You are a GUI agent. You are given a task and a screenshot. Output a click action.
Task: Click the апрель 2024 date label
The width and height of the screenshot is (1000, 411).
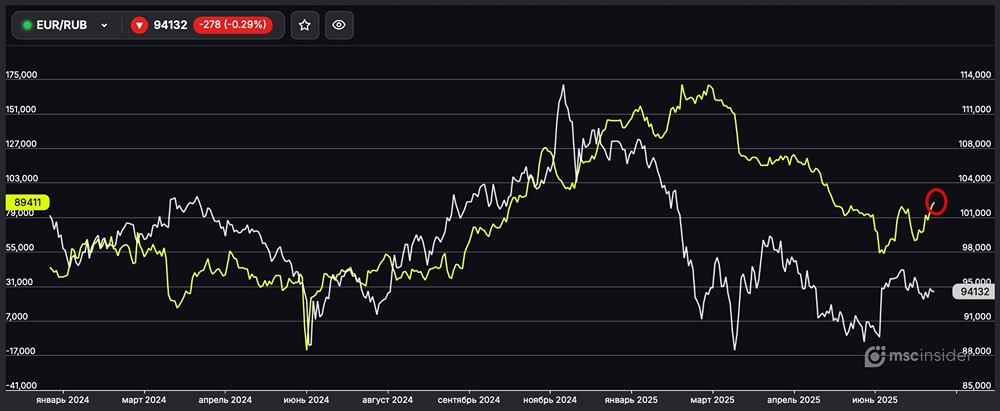(x=225, y=400)
